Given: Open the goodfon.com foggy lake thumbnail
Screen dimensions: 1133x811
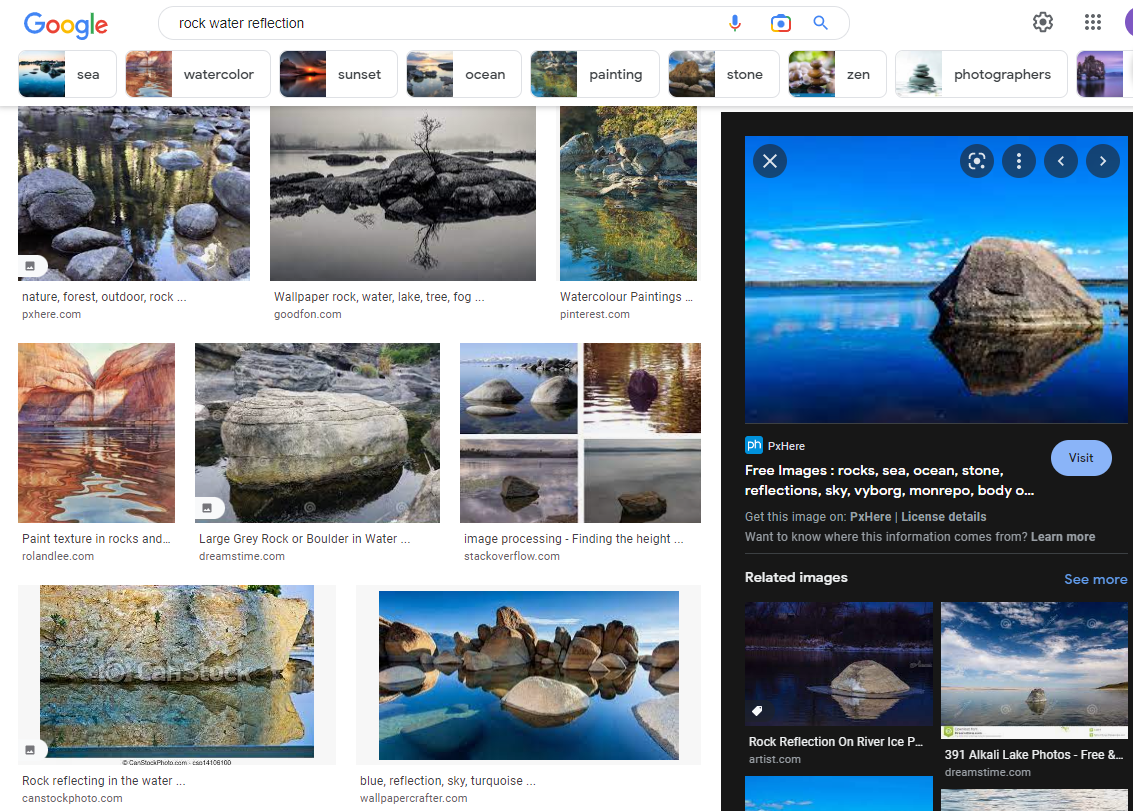Looking at the screenshot, I should click(403, 193).
